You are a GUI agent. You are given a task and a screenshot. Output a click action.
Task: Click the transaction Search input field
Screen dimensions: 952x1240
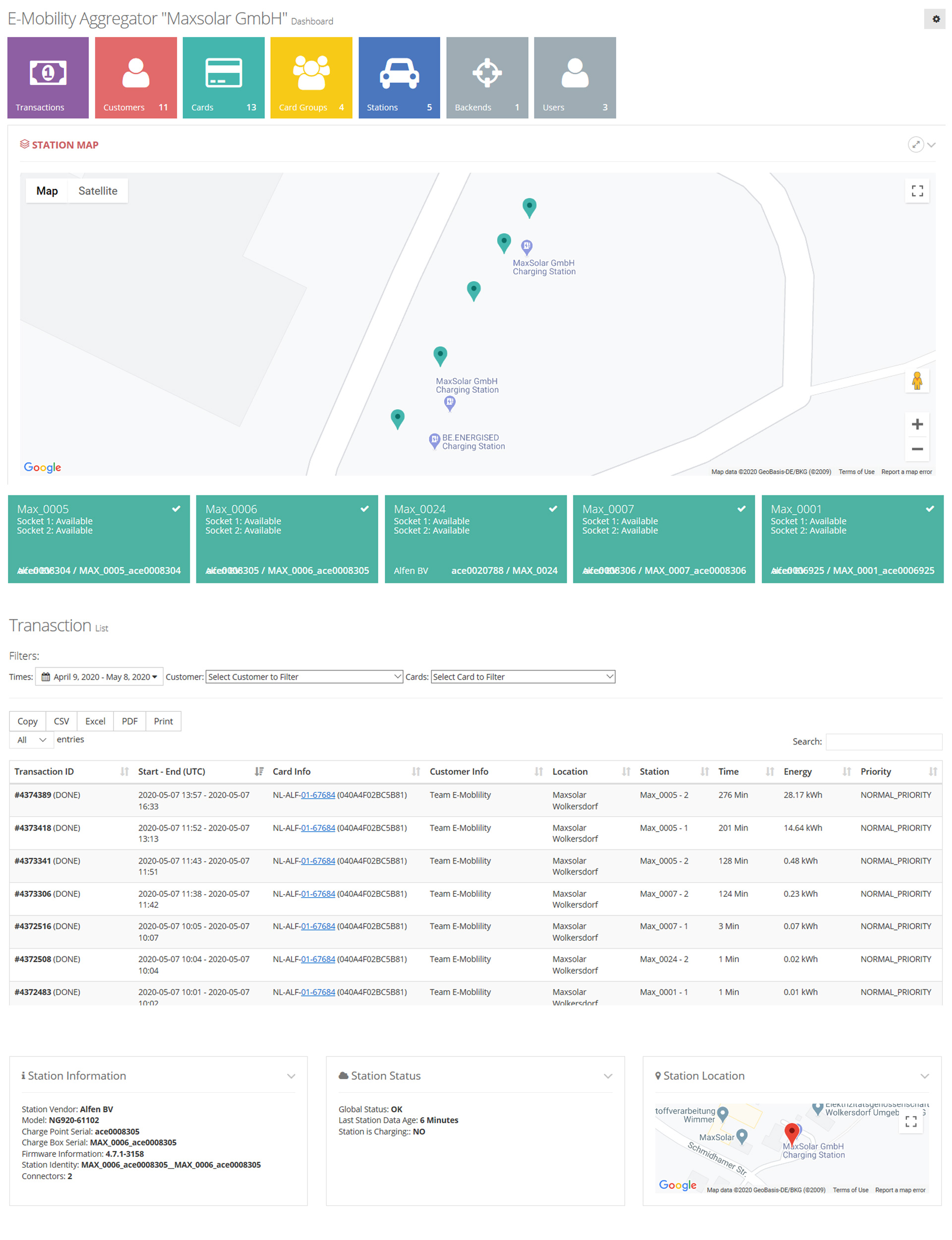(883, 742)
